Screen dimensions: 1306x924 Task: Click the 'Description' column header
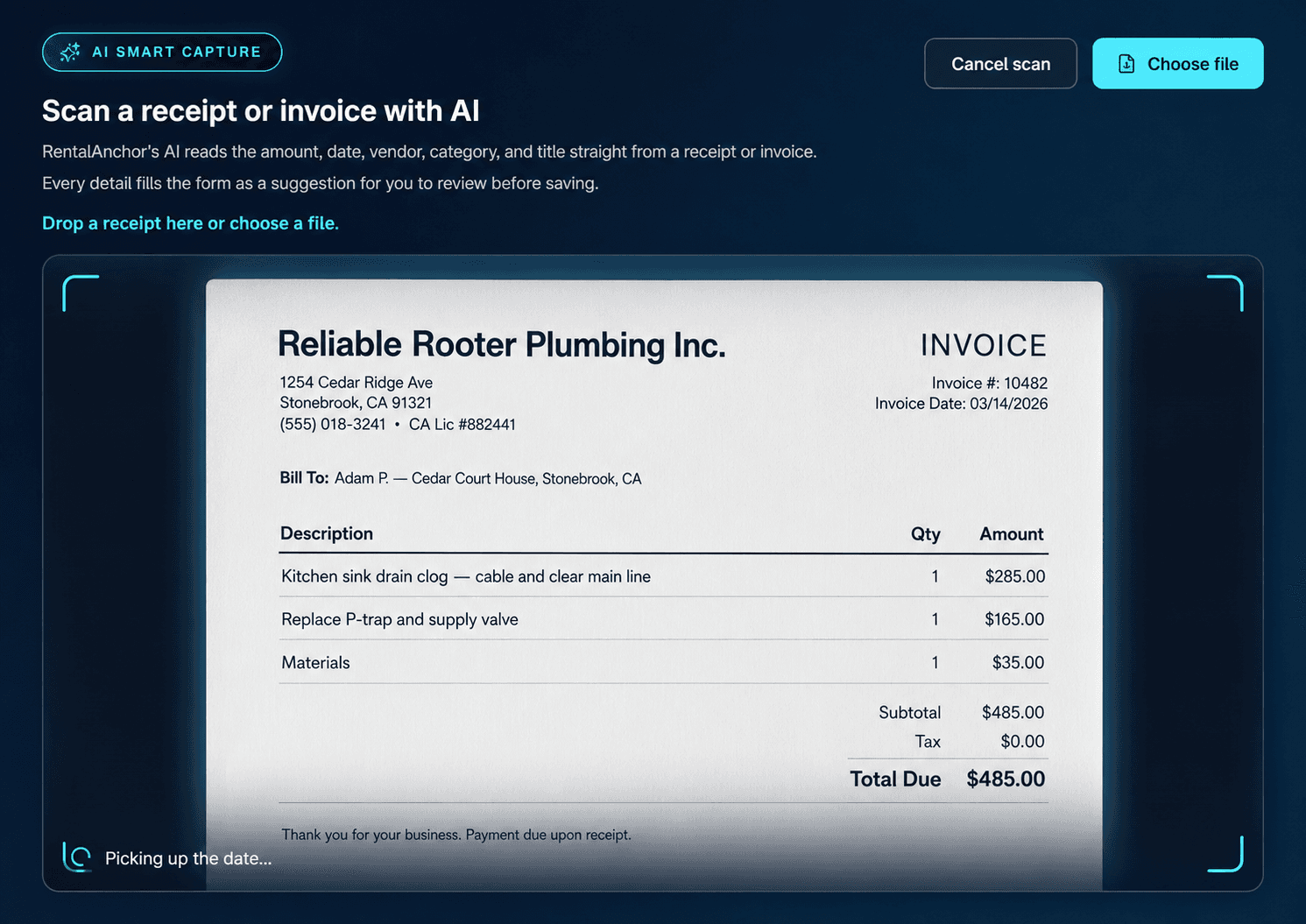pos(327,533)
